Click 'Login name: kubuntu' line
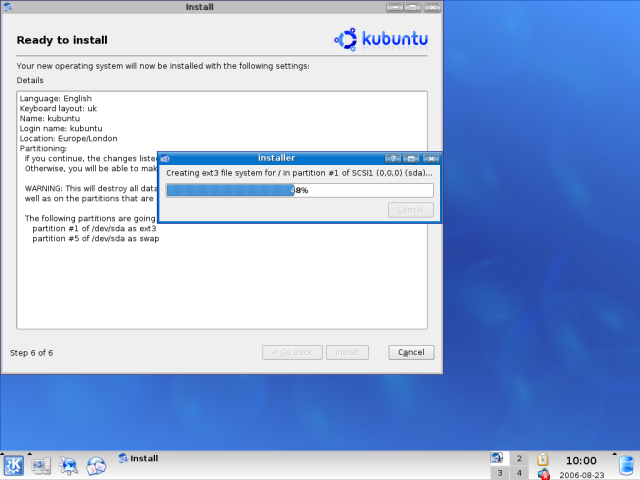 coord(61,129)
